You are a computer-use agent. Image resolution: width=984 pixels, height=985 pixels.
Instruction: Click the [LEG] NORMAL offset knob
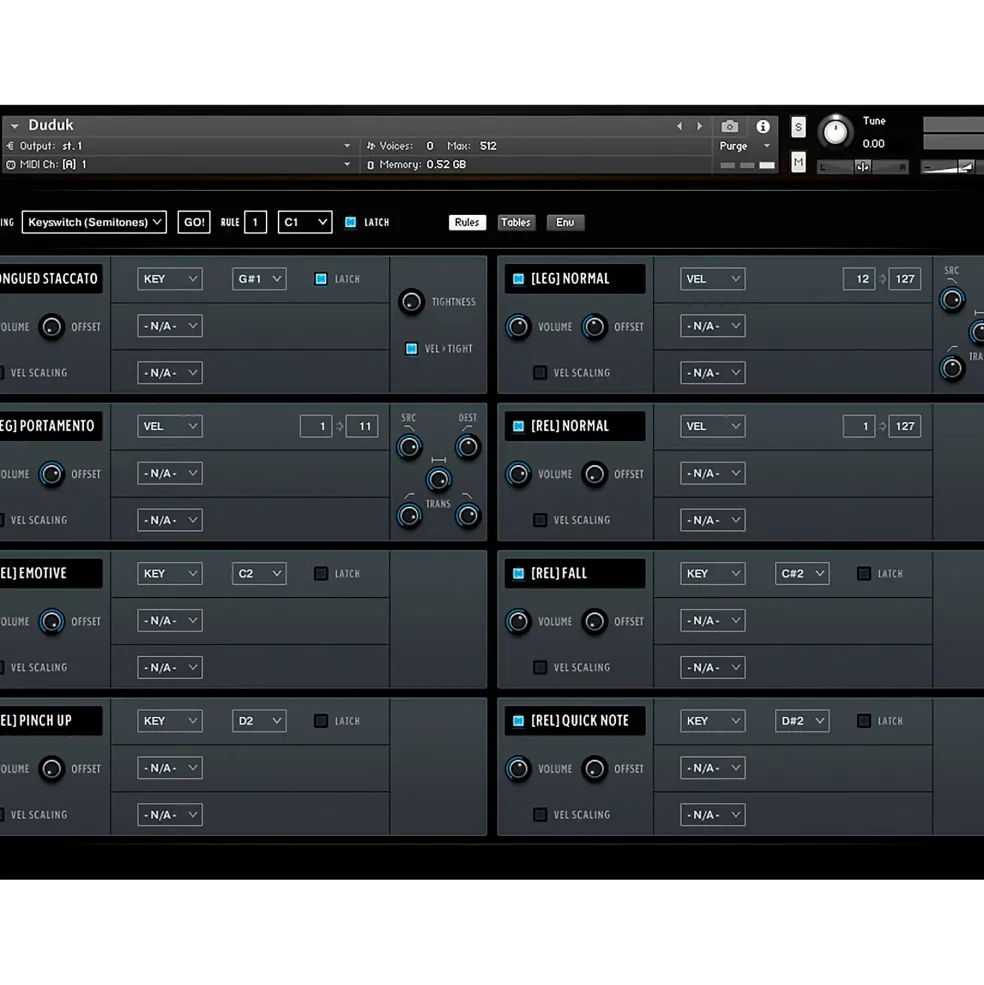[594, 327]
